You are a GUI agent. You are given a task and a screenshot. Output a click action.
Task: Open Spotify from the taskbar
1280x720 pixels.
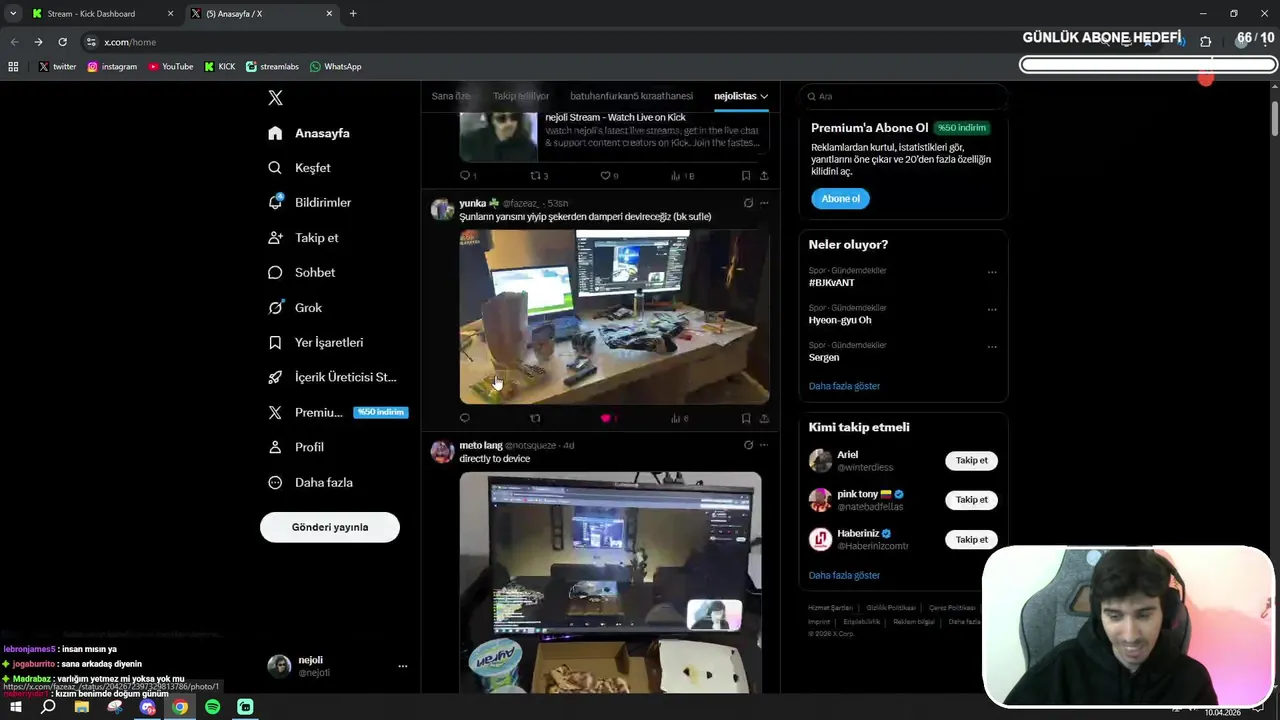[213, 707]
